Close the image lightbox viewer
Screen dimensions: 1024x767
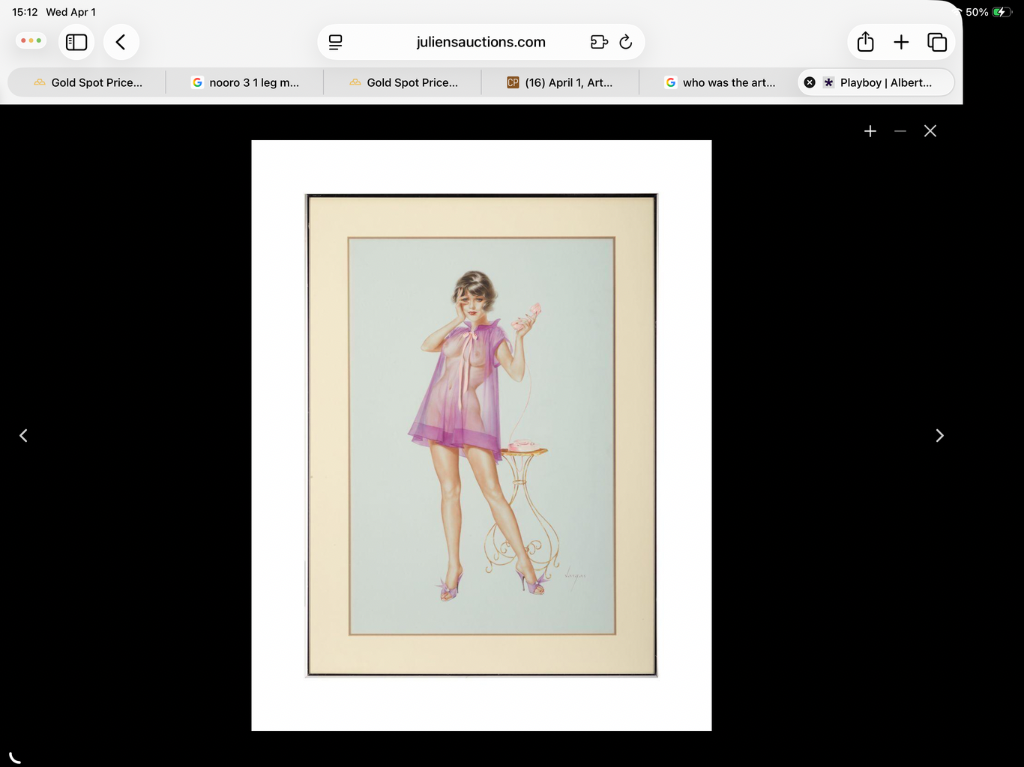click(930, 131)
